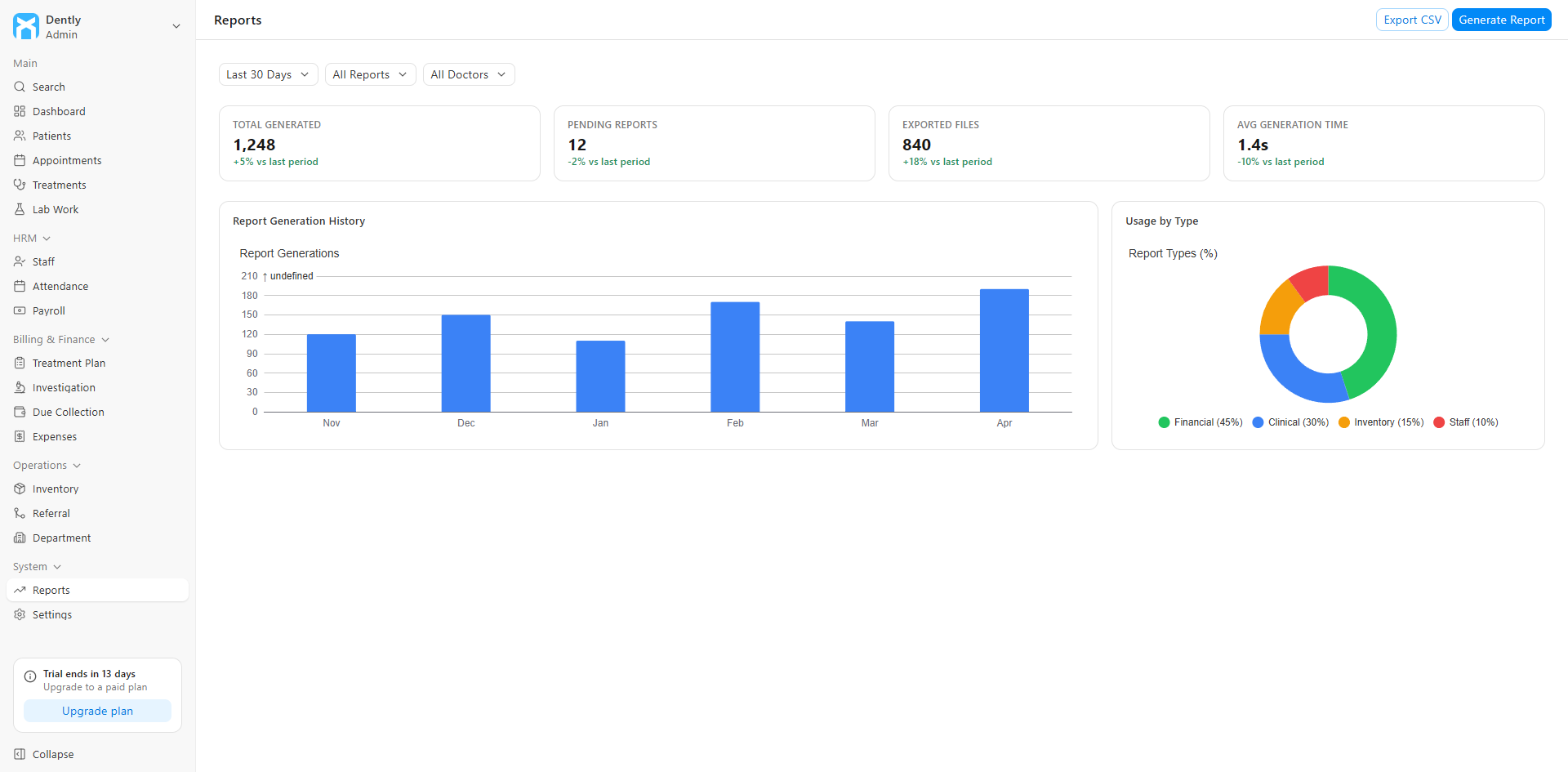Collapse the System sidebar section
Image resolution: width=1568 pixels, height=772 pixels.
coord(37,567)
